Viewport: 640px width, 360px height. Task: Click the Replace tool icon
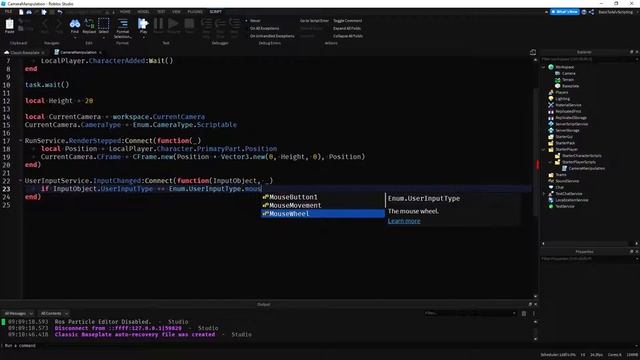tap(89, 24)
